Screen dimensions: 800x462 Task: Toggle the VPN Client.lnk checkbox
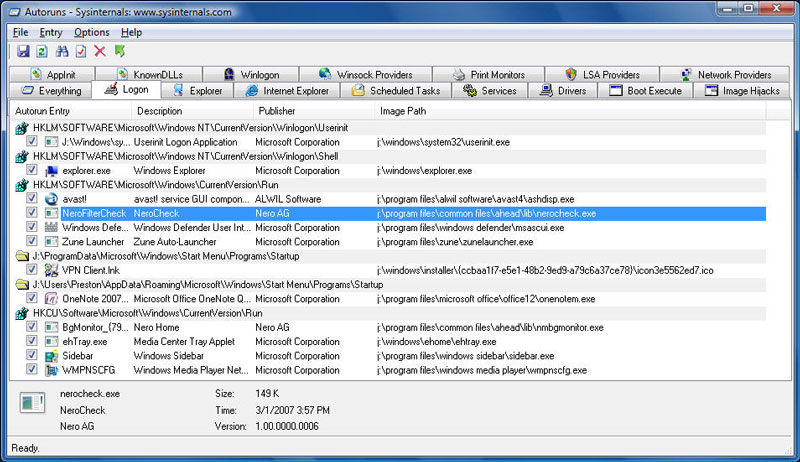point(33,270)
